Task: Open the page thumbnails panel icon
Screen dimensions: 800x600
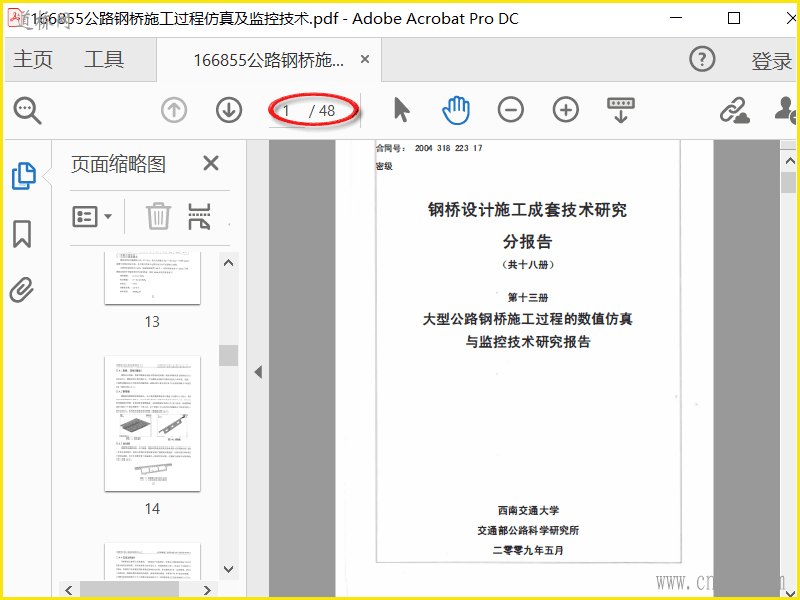Action: click(23, 176)
